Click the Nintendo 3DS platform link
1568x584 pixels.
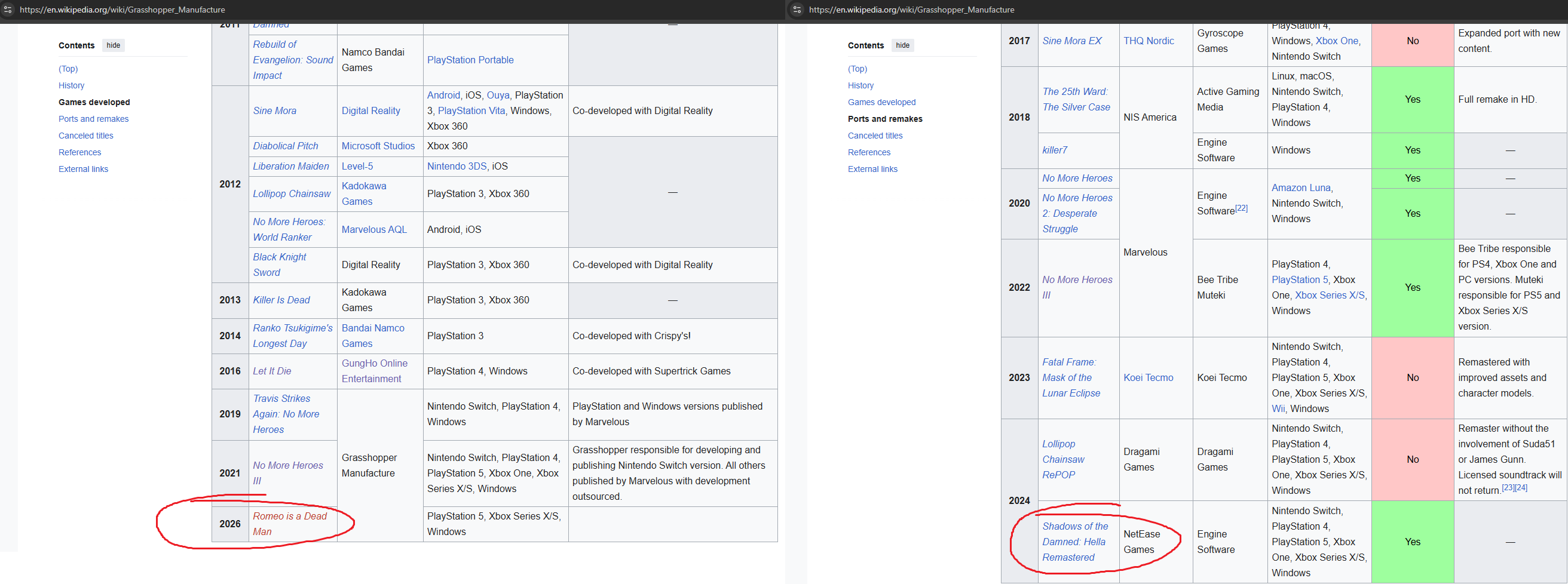457,167
